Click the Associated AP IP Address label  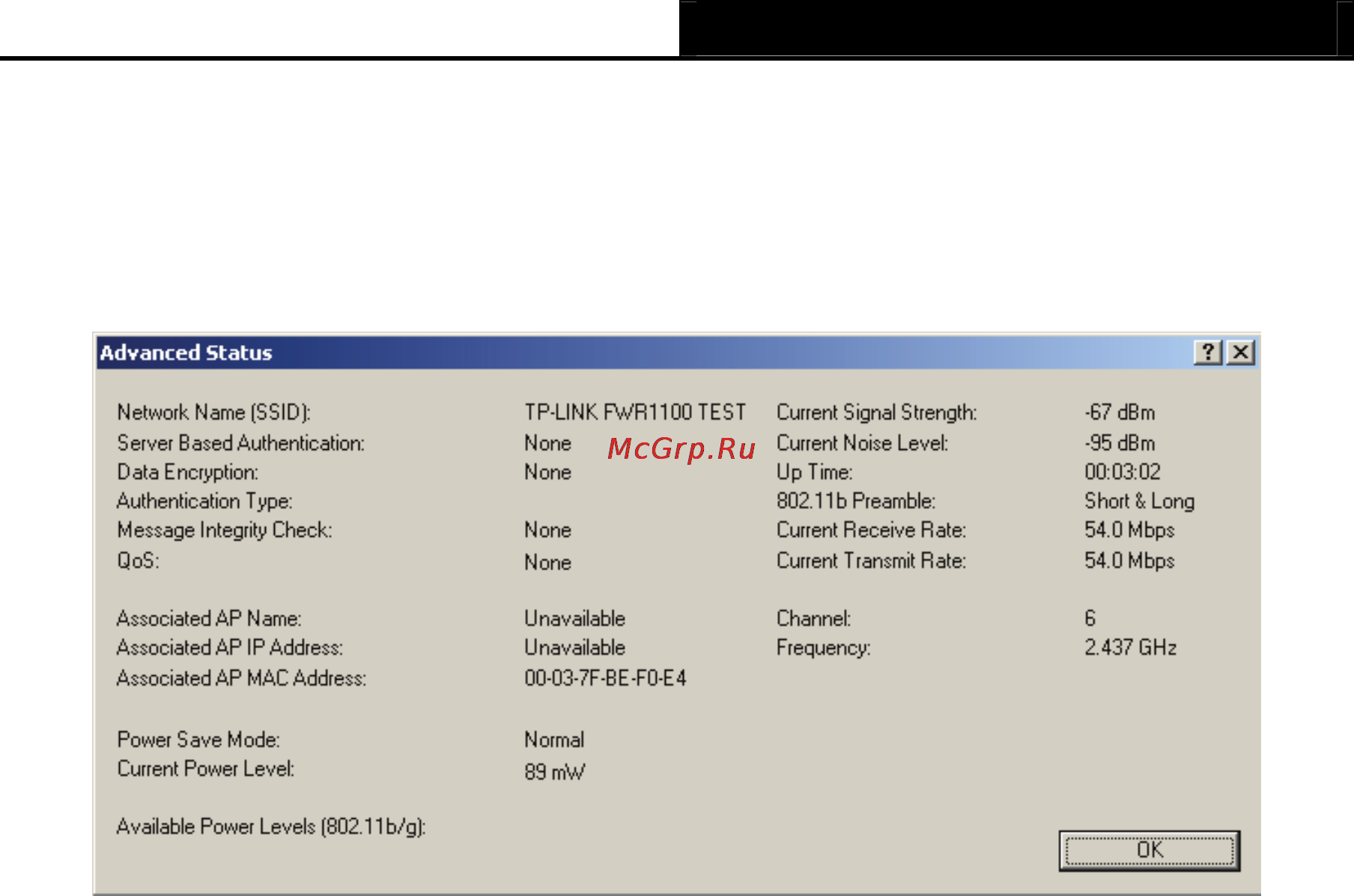click(230, 647)
